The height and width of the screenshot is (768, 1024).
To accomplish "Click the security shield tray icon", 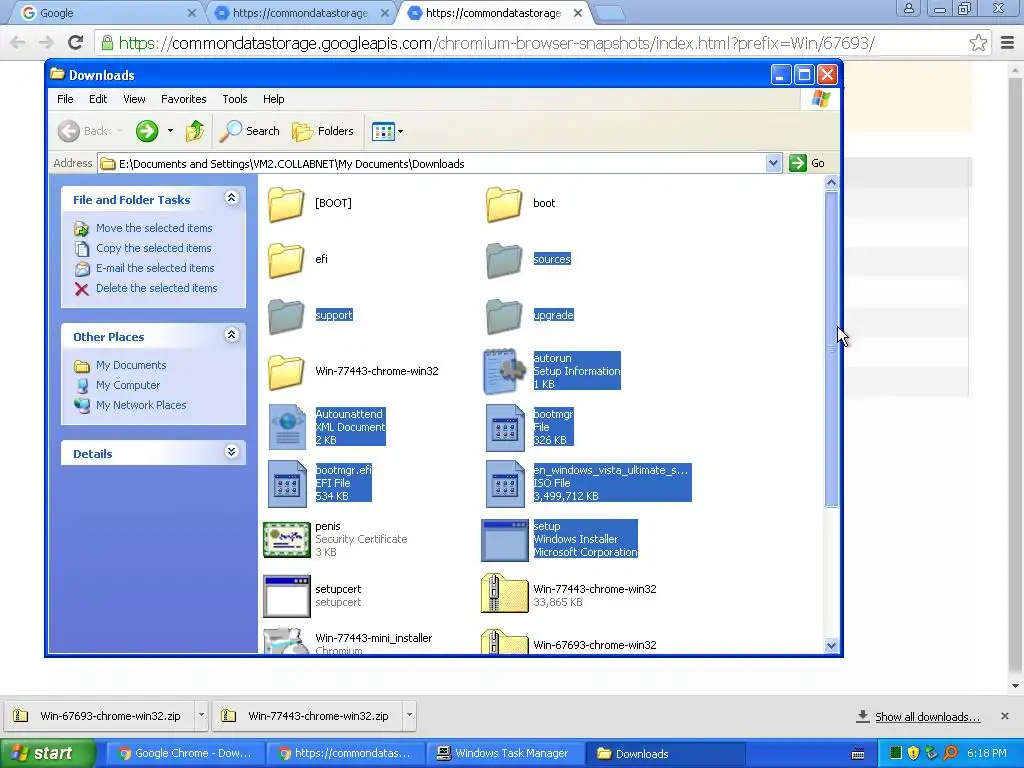I will click(913, 754).
